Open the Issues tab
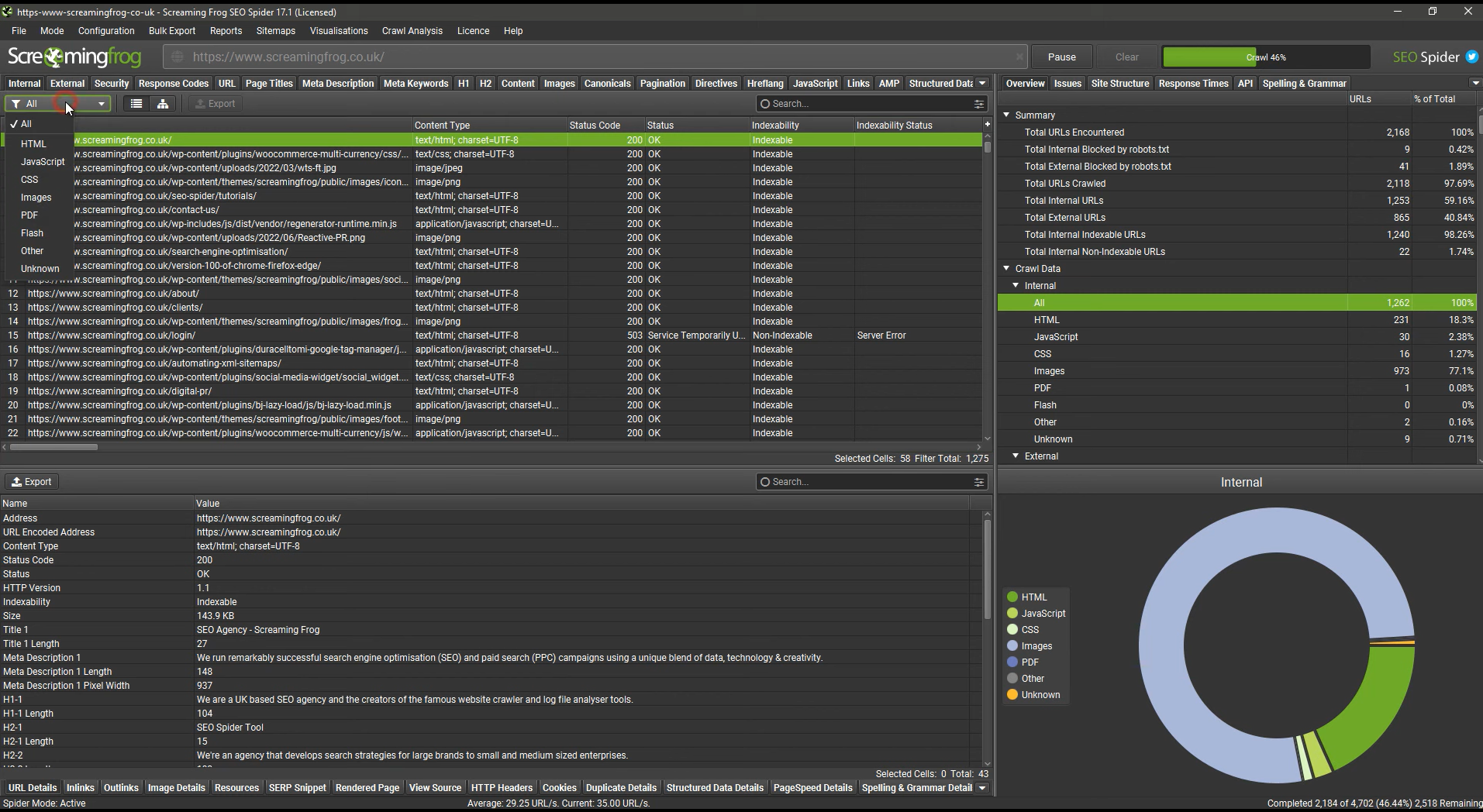 click(1067, 83)
